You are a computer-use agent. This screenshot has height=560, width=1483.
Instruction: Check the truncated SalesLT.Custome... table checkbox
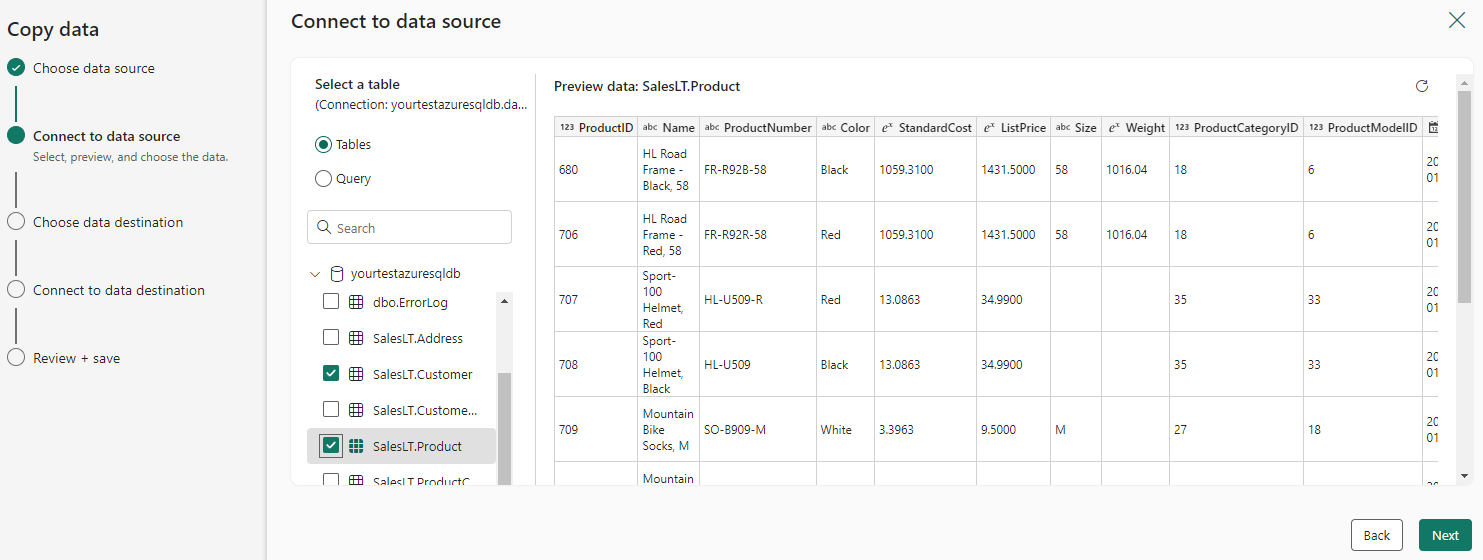[331, 410]
